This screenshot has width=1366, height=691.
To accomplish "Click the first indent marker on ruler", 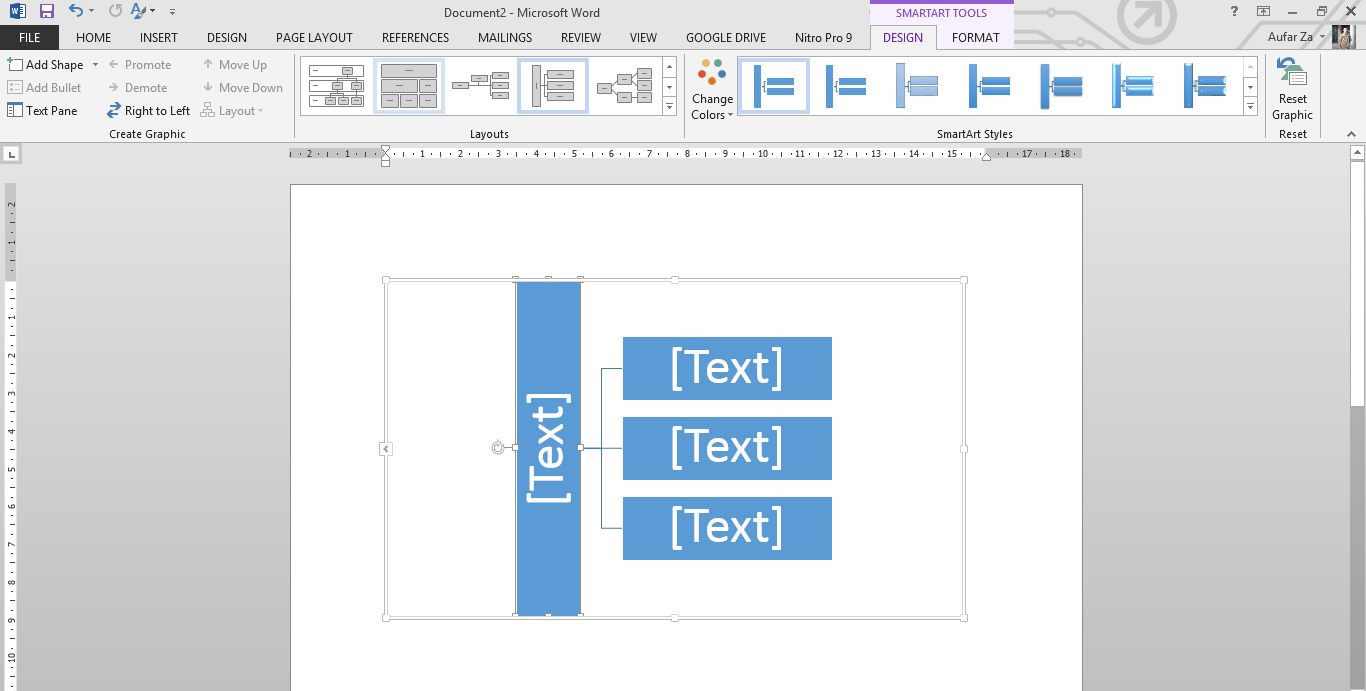I will [385, 149].
